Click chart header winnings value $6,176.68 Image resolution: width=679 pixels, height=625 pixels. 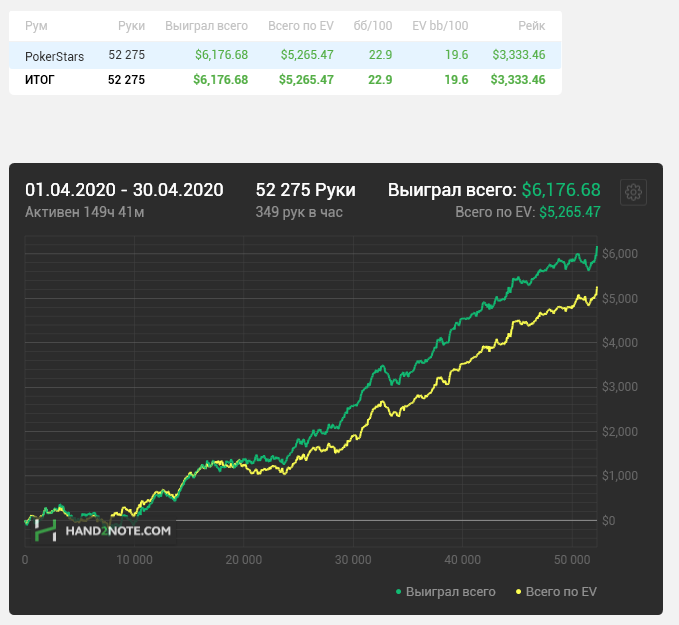click(561, 190)
